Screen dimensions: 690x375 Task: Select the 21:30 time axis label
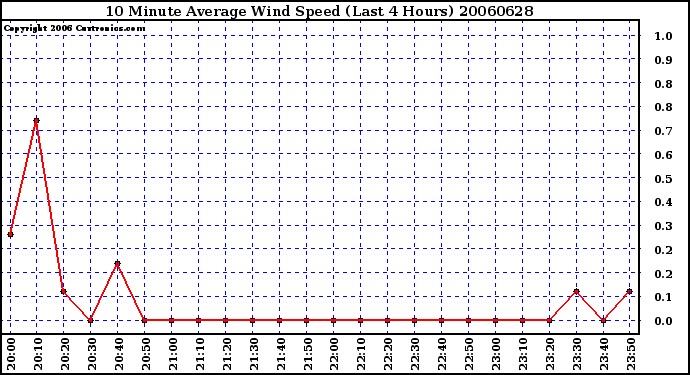pos(253,354)
